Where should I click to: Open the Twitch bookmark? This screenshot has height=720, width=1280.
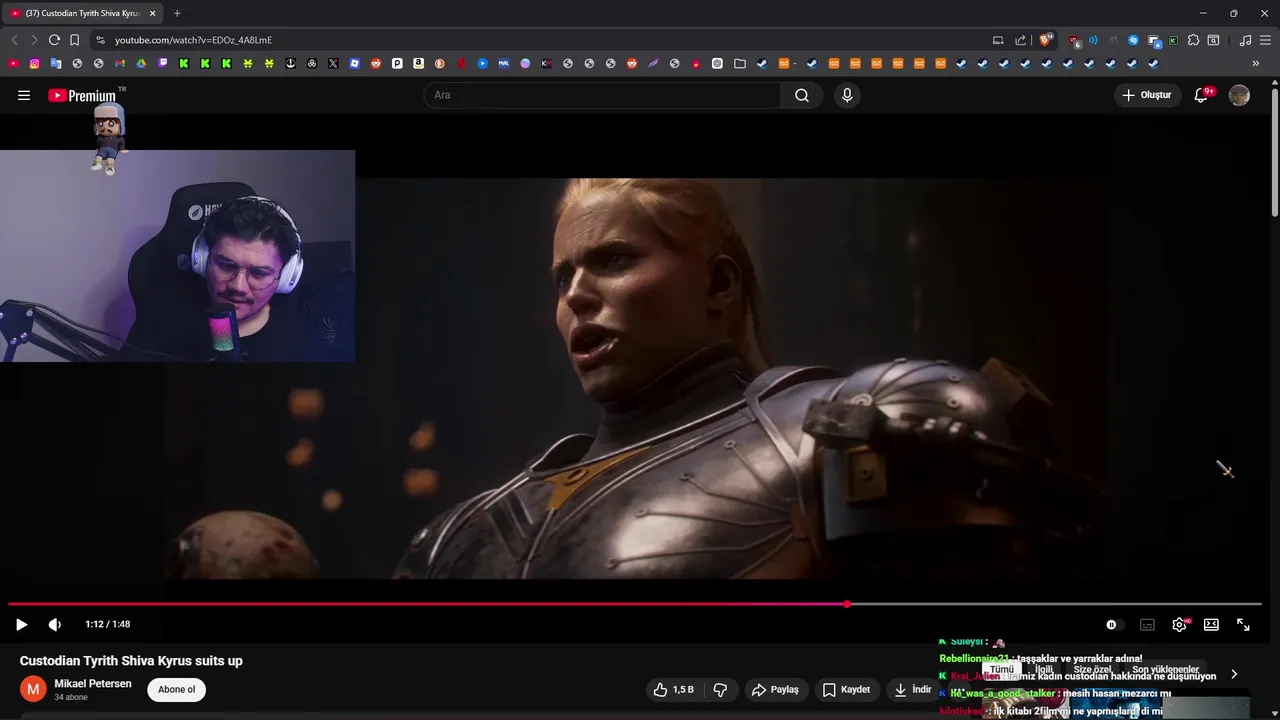[162, 63]
